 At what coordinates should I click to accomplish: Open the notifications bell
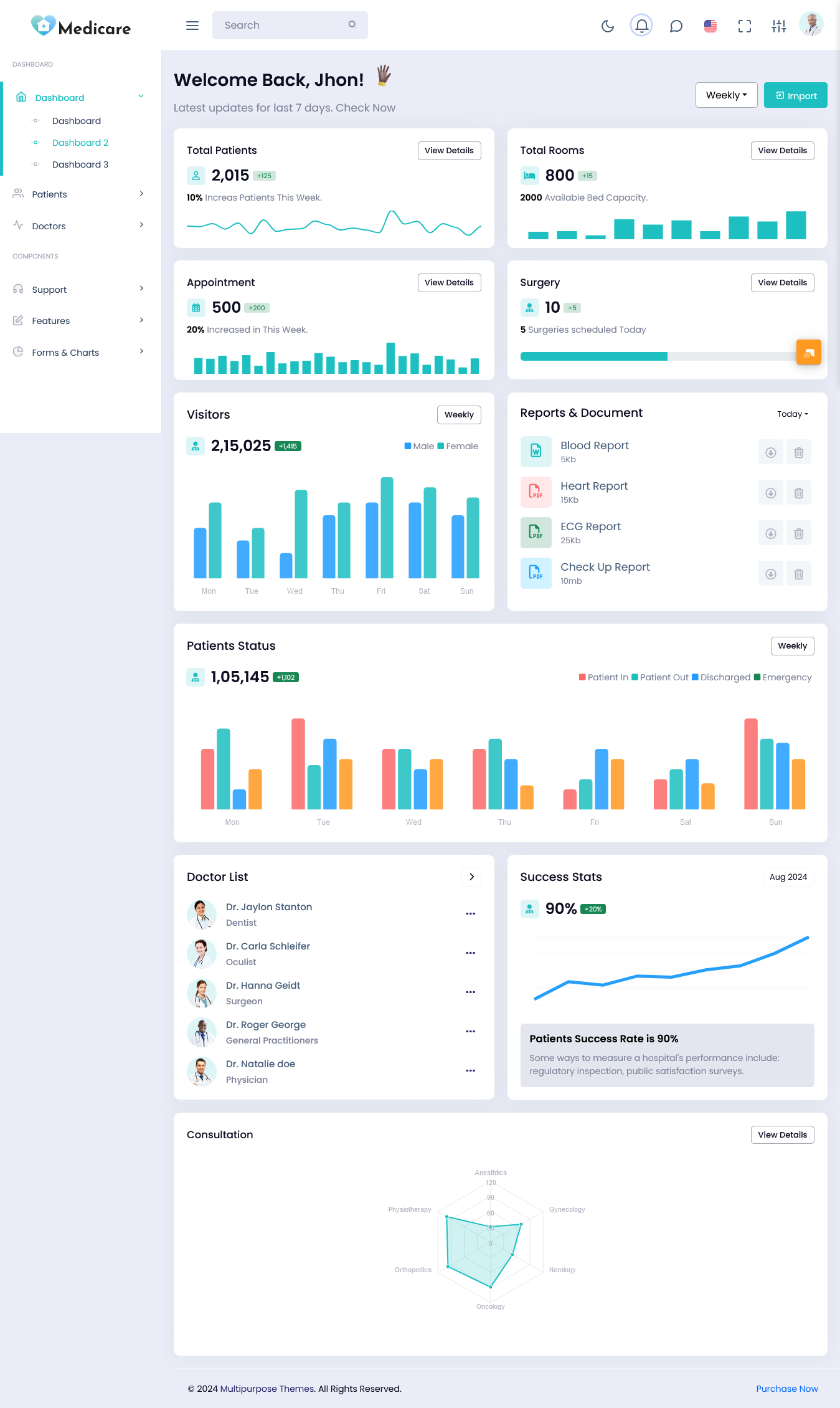[641, 26]
